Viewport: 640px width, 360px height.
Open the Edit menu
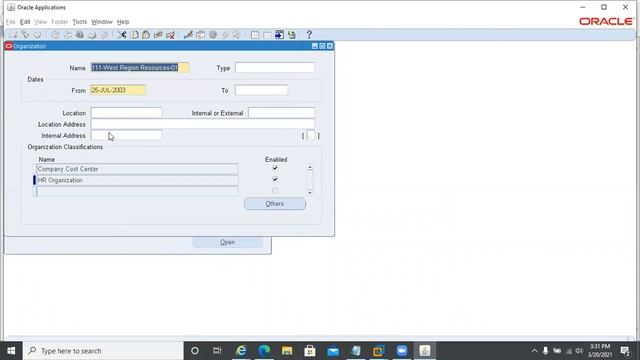[x=25, y=22]
